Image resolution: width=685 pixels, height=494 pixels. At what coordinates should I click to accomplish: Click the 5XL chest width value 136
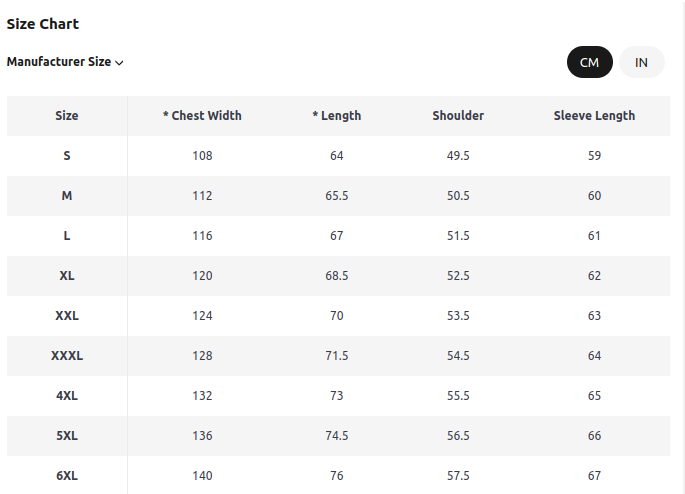[x=202, y=436]
